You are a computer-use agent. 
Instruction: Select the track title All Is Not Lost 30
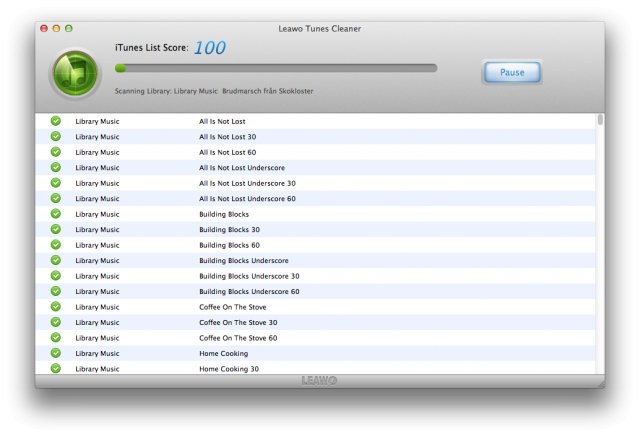pyautogui.click(x=227, y=137)
